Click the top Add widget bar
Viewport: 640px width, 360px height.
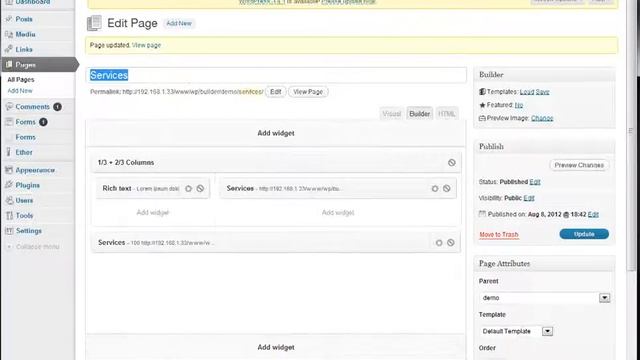click(276, 133)
